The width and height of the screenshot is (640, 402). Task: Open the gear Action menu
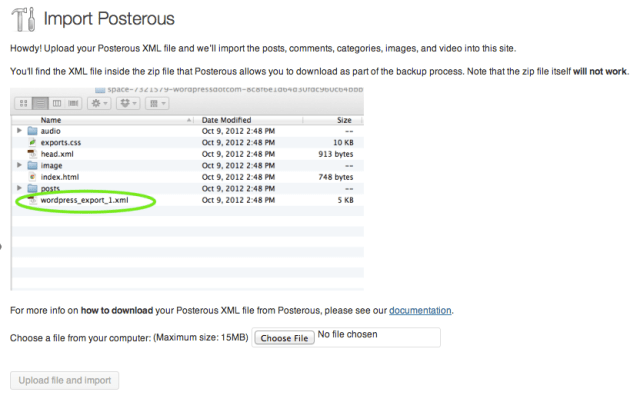tap(99, 104)
